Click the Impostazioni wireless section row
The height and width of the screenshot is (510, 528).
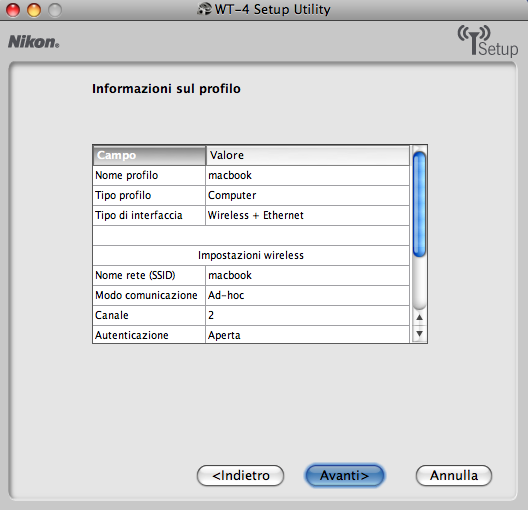pos(251,256)
